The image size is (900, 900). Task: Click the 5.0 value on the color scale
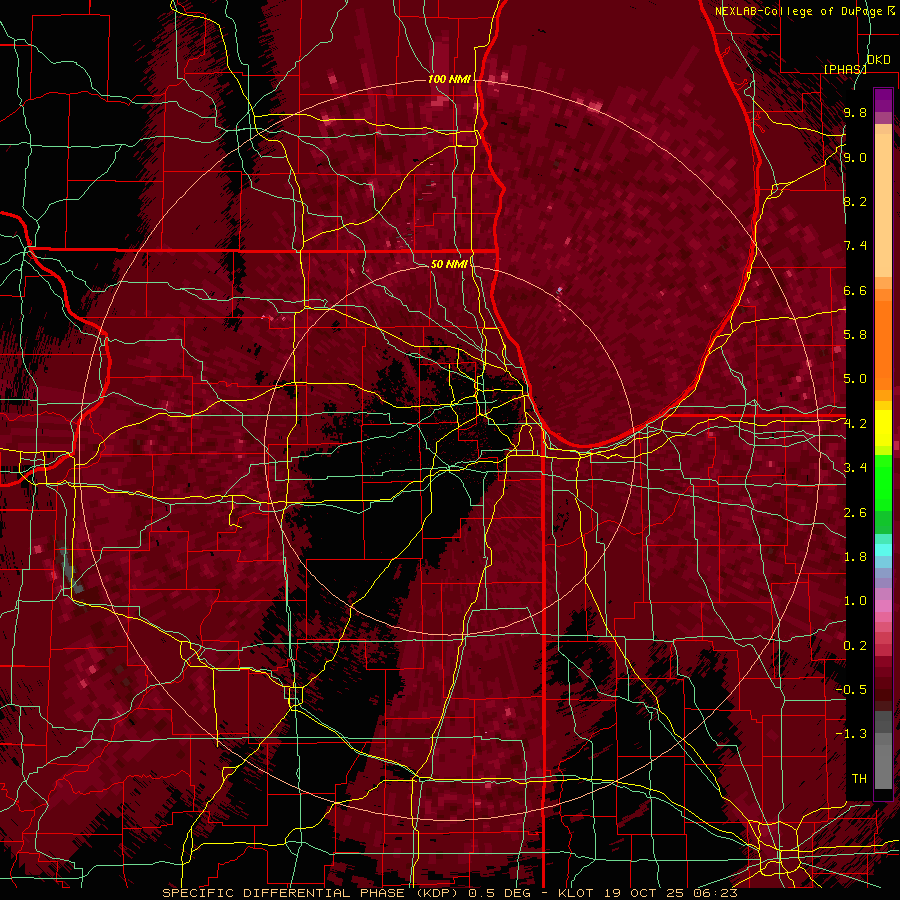[x=855, y=379]
